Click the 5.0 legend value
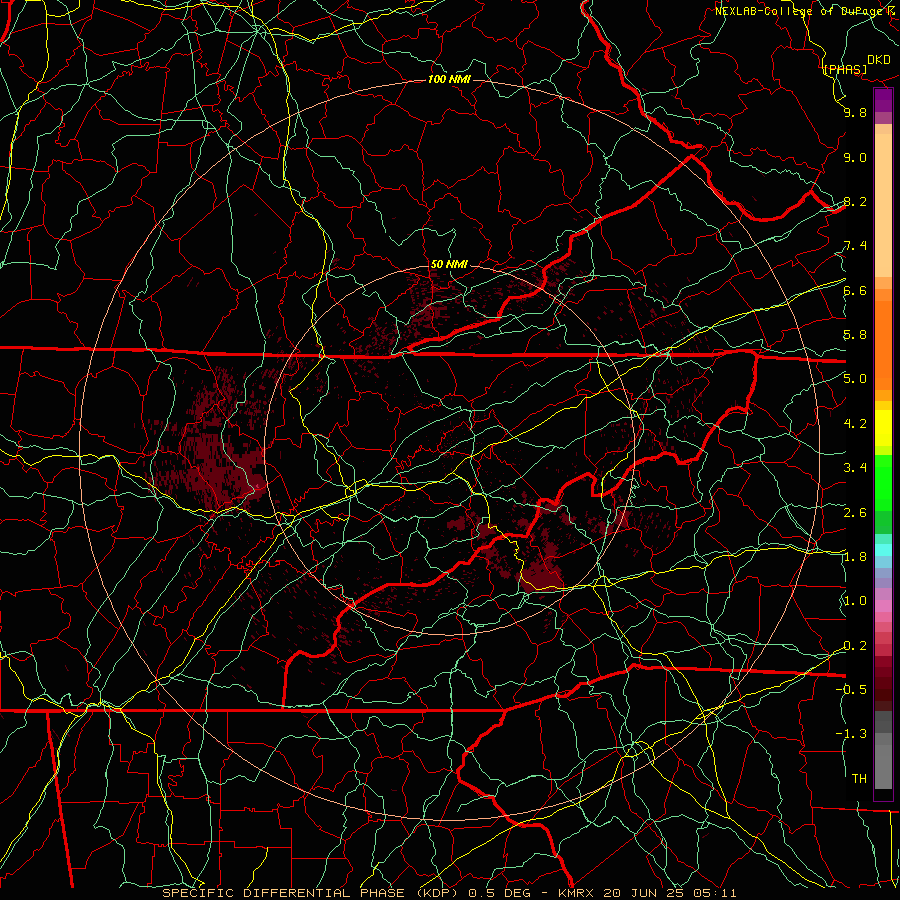The height and width of the screenshot is (900, 900). [x=855, y=379]
